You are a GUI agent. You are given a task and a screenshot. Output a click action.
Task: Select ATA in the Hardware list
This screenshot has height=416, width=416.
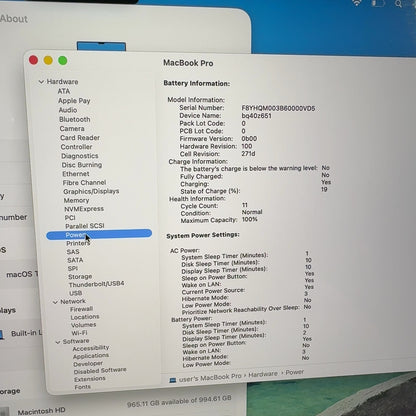pyautogui.click(x=64, y=91)
